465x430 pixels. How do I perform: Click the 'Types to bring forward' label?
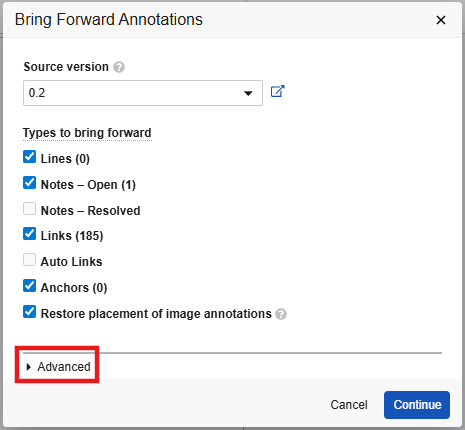pyautogui.click(x=87, y=133)
